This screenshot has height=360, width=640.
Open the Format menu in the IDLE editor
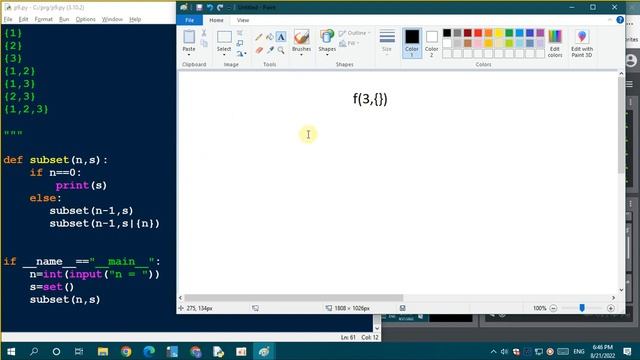tap(44, 19)
